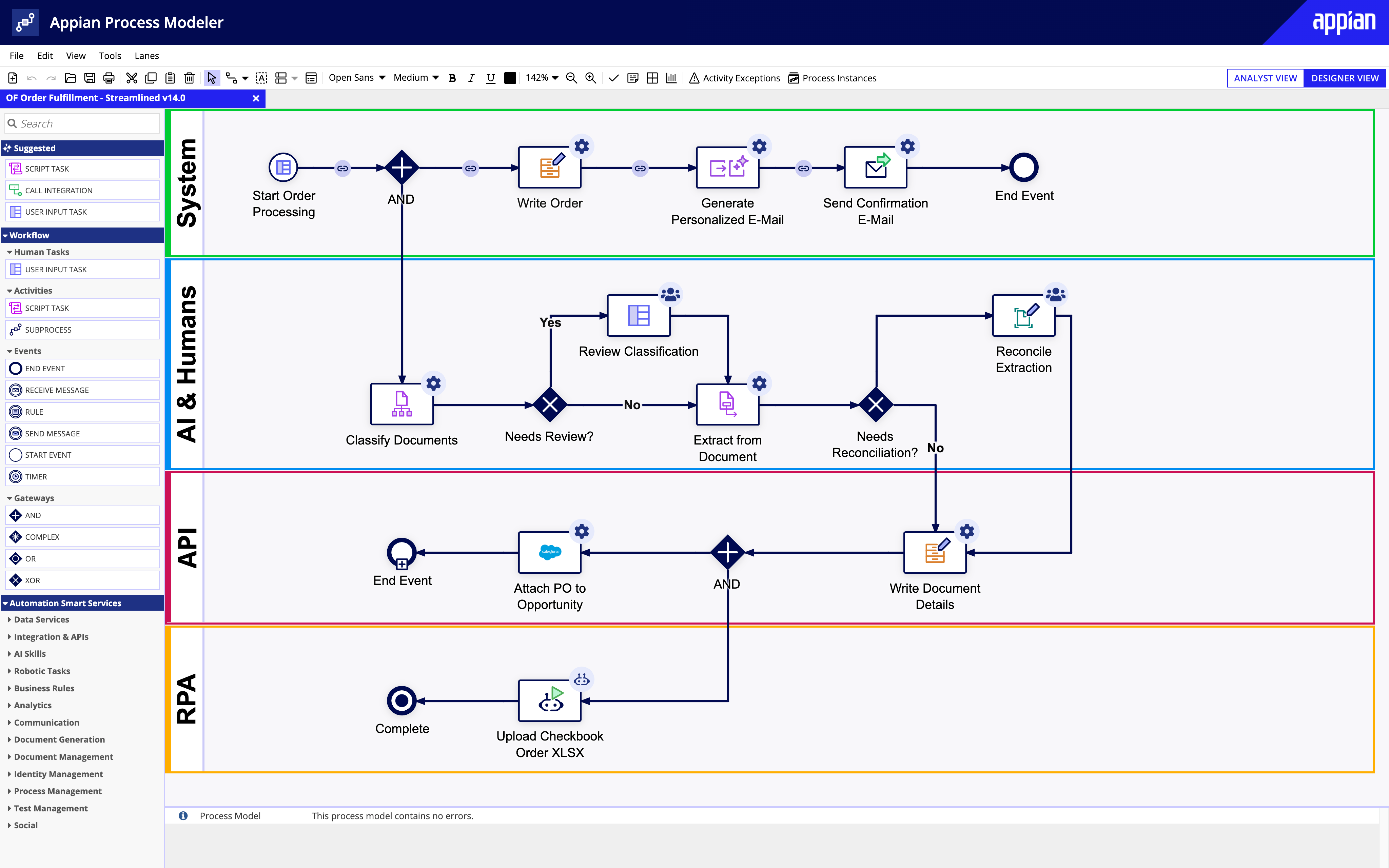The height and width of the screenshot is (868, 1389).
Task: Open the connector tool dropdown arrow
Action: click(x=245, y=78)
